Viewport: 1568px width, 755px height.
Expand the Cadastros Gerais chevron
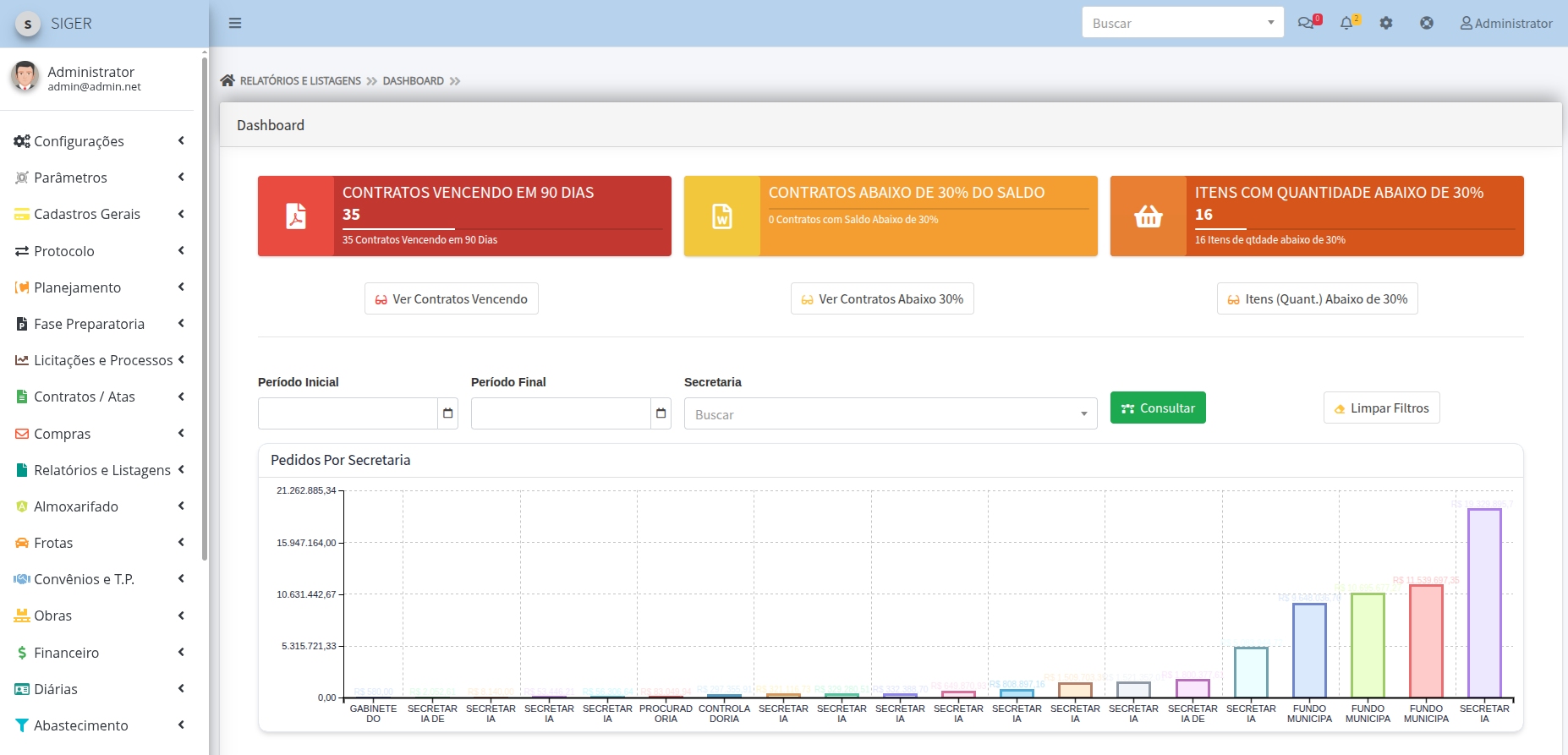(181, 214)
